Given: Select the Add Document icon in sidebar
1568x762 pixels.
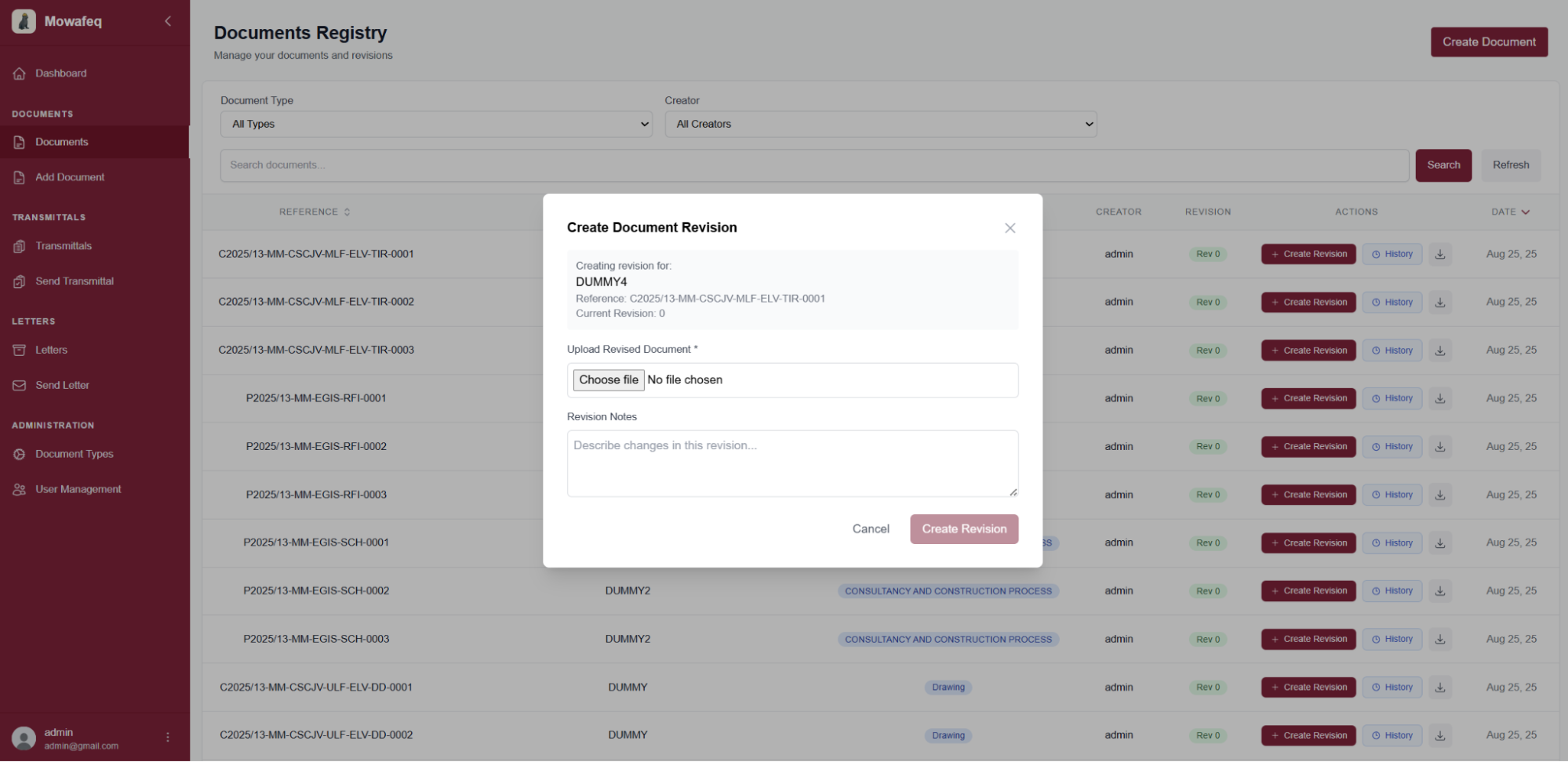Looking at the screenshot, I should tap(20, 177).
